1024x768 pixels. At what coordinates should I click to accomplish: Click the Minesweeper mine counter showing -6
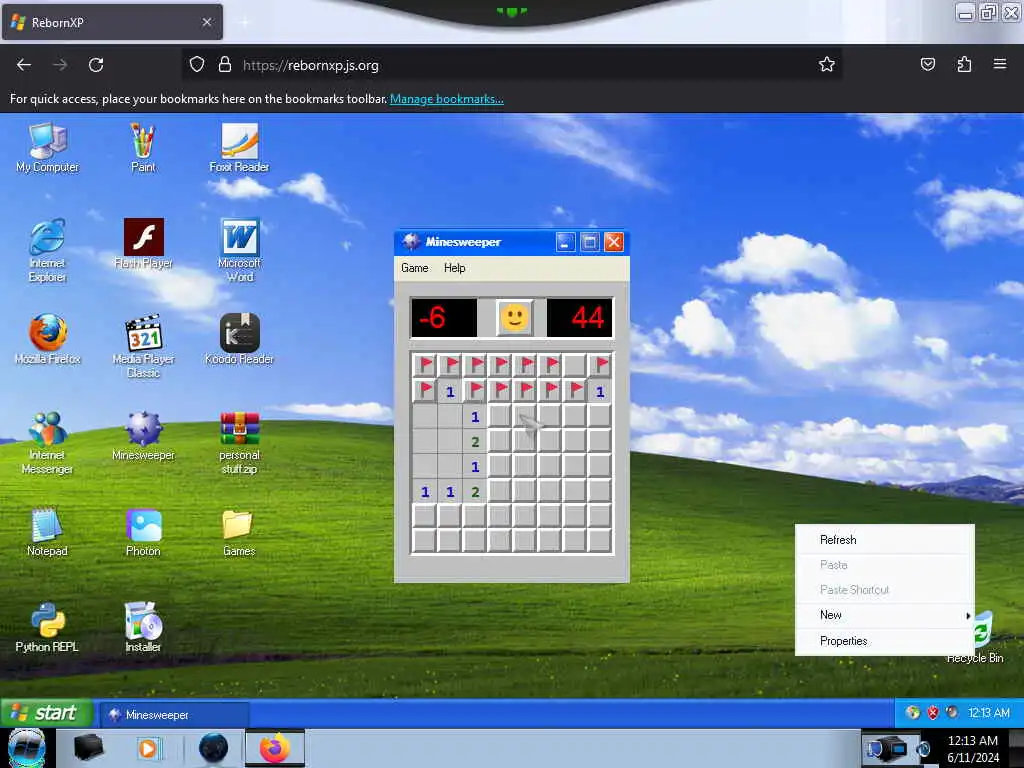tap(443, 318)
